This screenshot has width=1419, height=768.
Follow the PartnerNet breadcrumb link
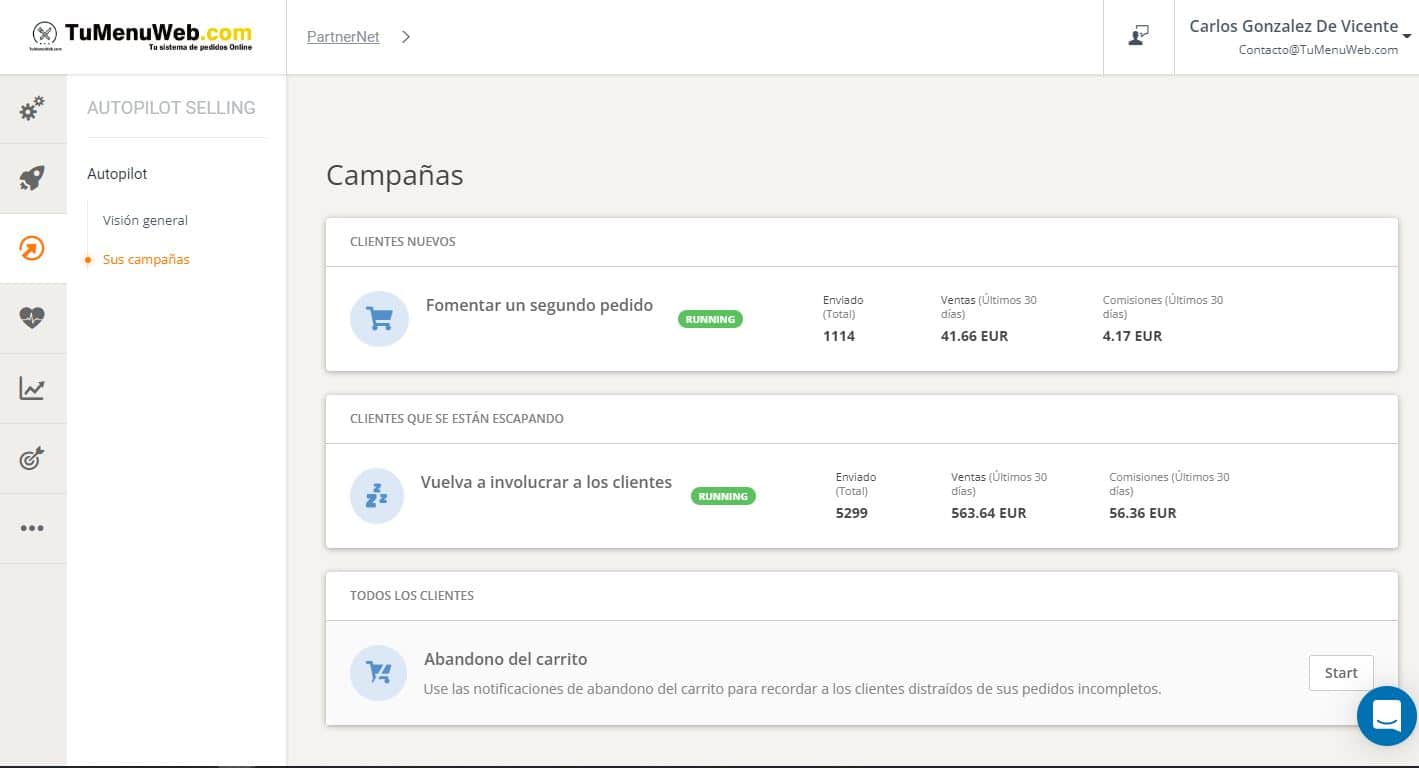343,37
